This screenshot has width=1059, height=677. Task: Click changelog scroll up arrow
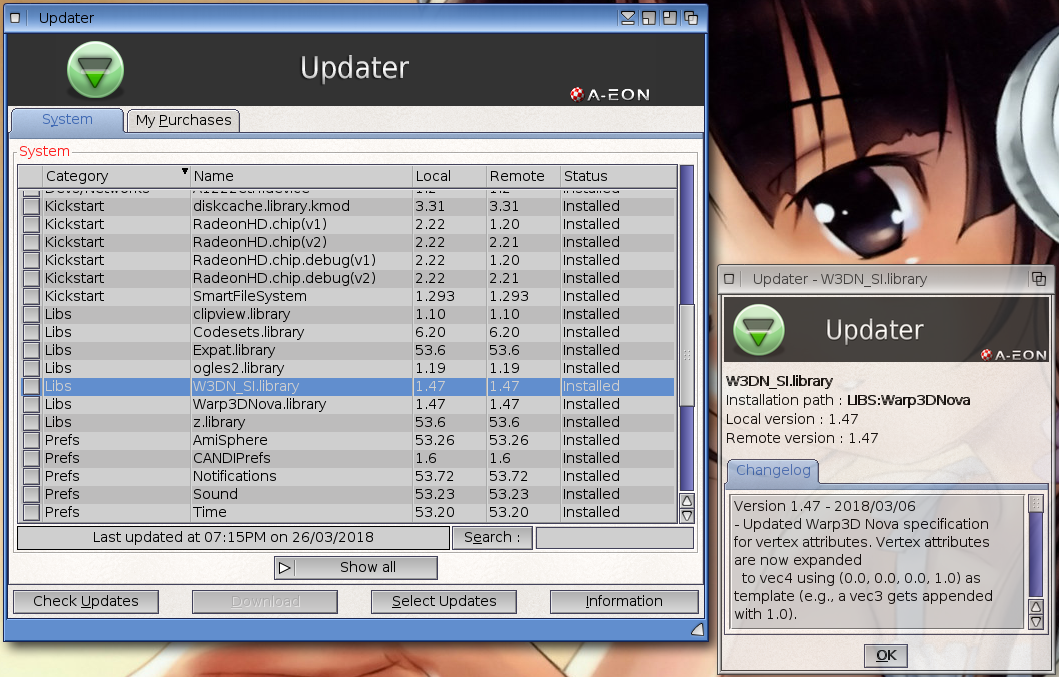[x=1036, y=606]
